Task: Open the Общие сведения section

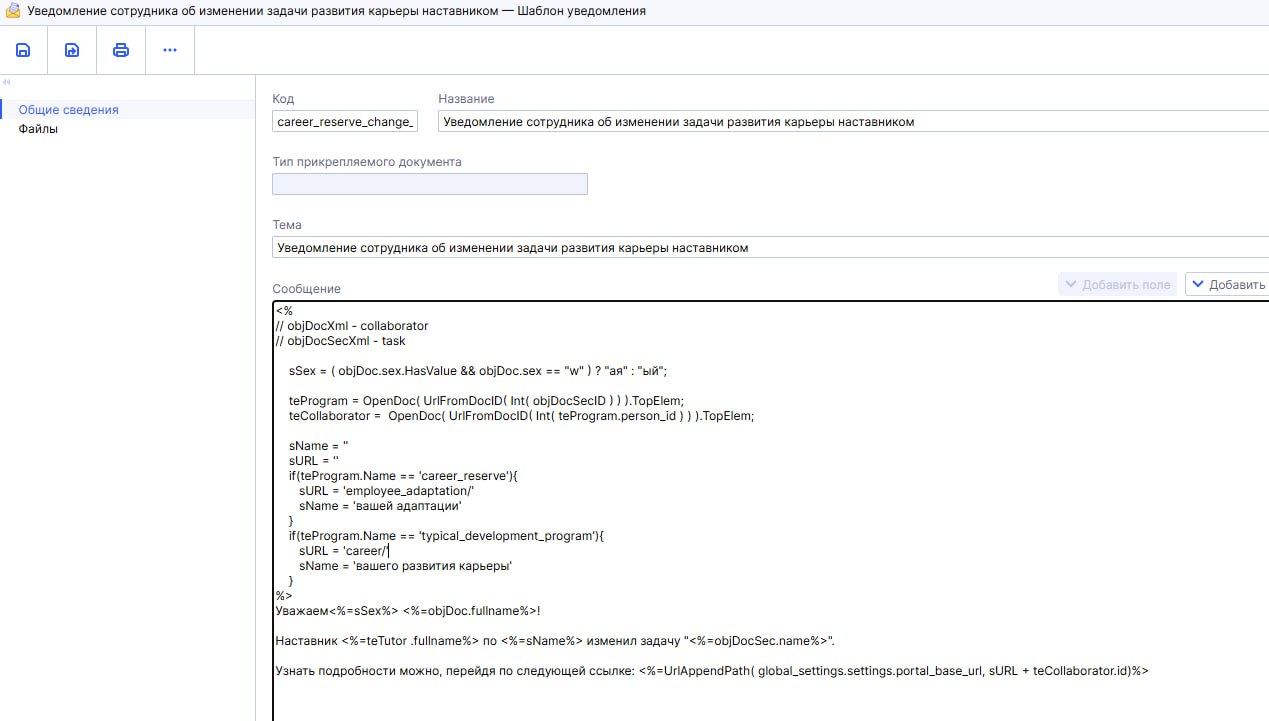Action: 68,110
